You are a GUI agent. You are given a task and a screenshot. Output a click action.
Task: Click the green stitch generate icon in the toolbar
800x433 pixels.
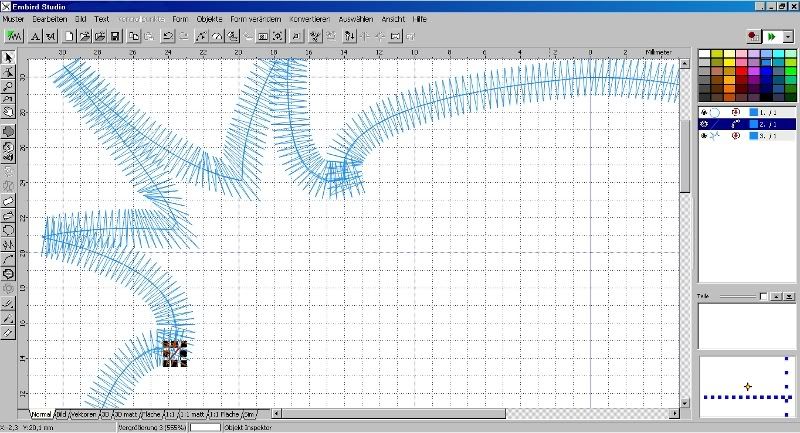coord(14,36)
